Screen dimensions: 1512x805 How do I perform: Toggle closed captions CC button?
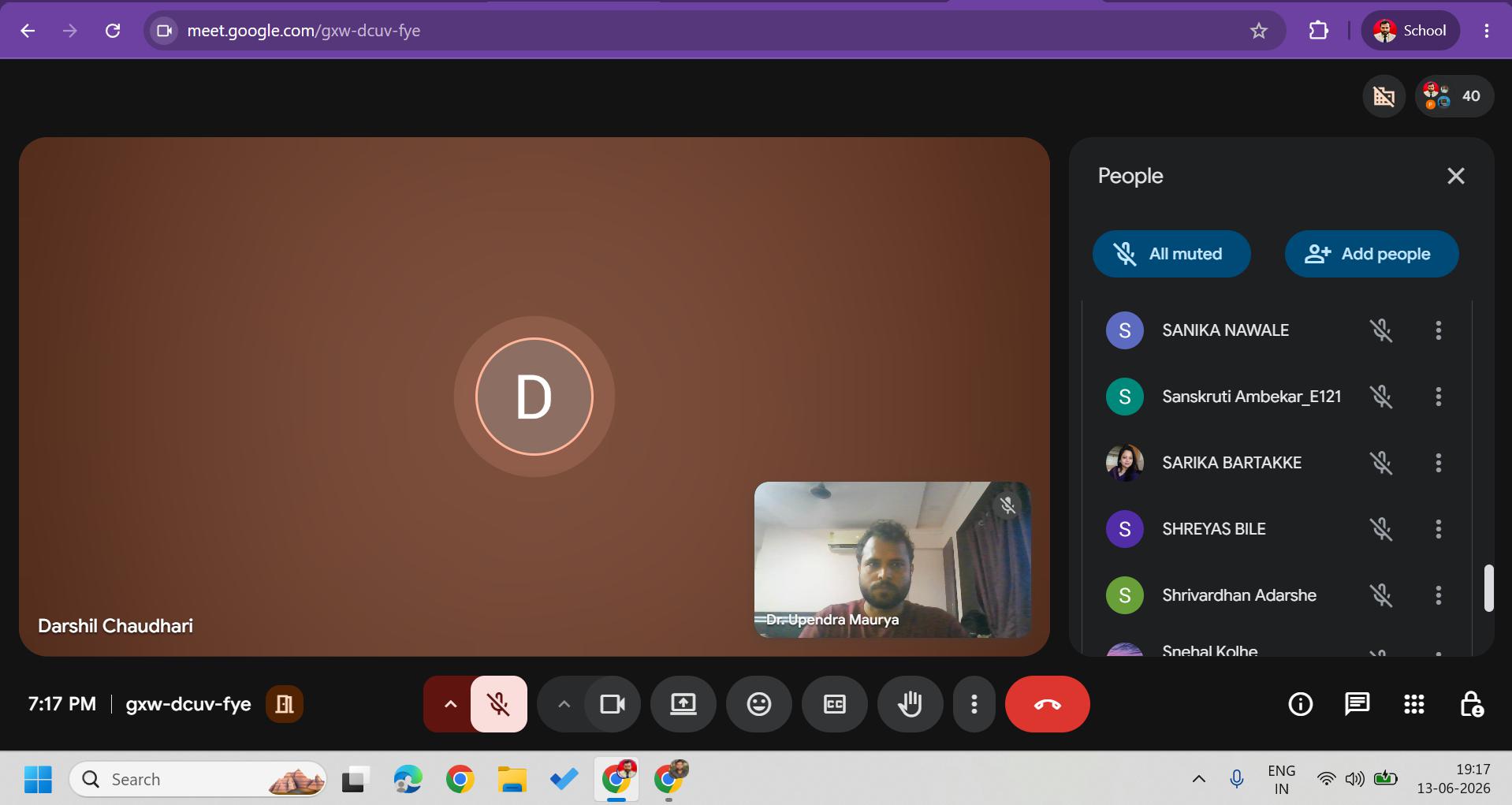point(834,704)
